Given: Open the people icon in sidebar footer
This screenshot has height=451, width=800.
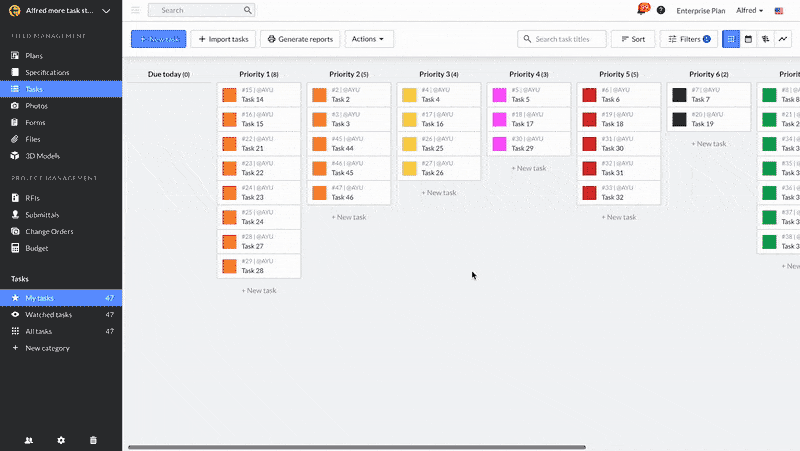Looking at the screenshot, I should (29, 440).
